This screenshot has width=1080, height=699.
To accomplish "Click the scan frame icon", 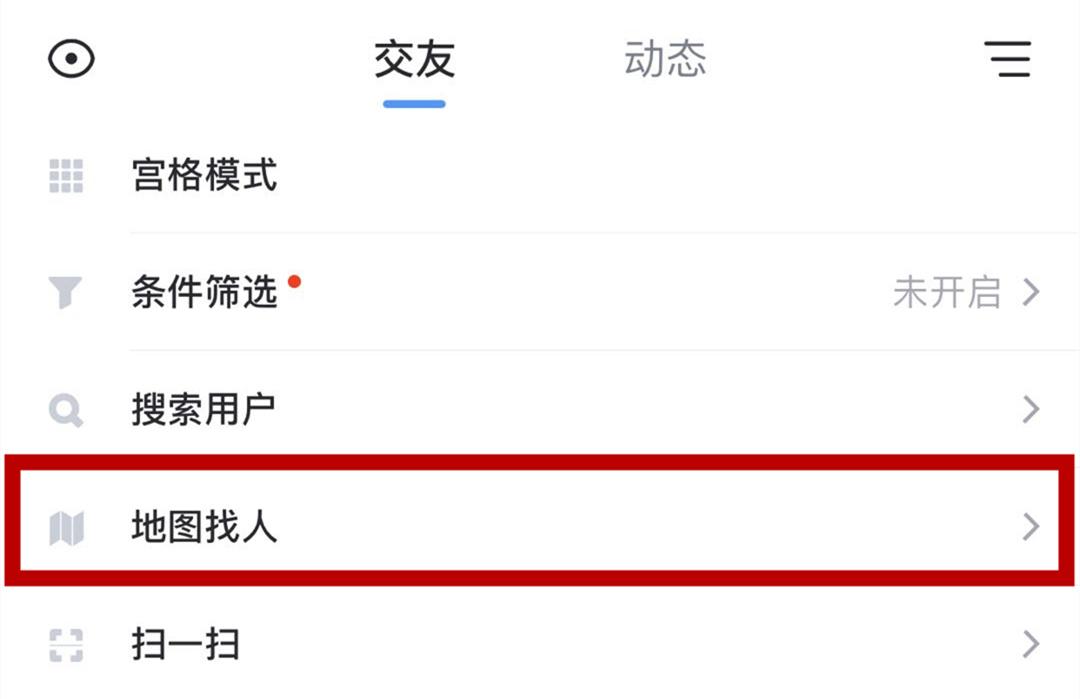I will tap(66, 644).
